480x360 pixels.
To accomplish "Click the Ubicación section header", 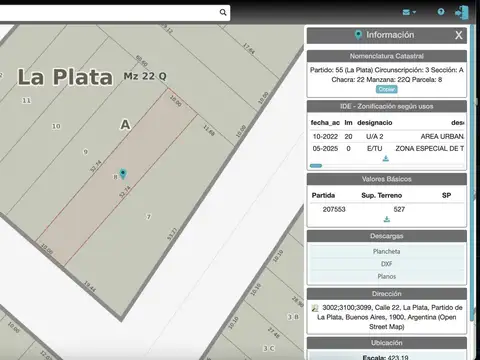I will point(387,343).
